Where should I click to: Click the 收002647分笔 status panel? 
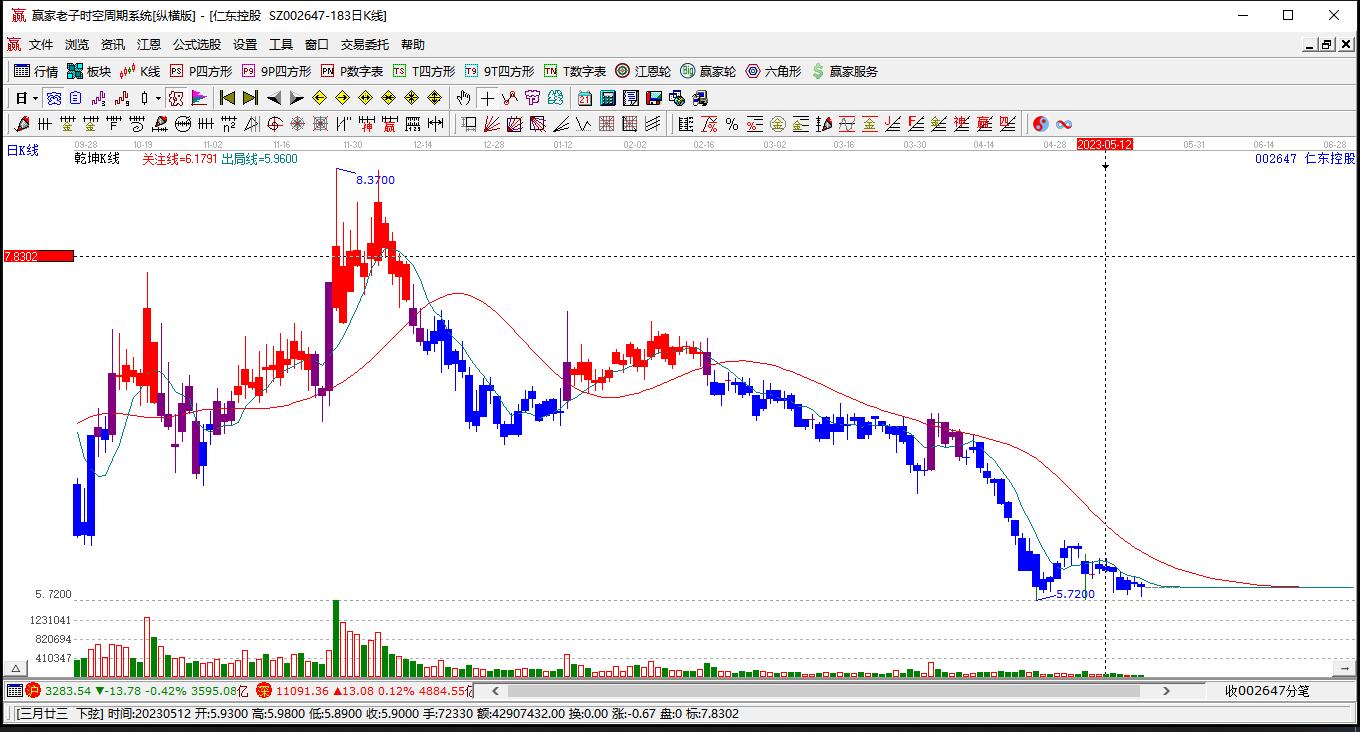coord(1267,691)
